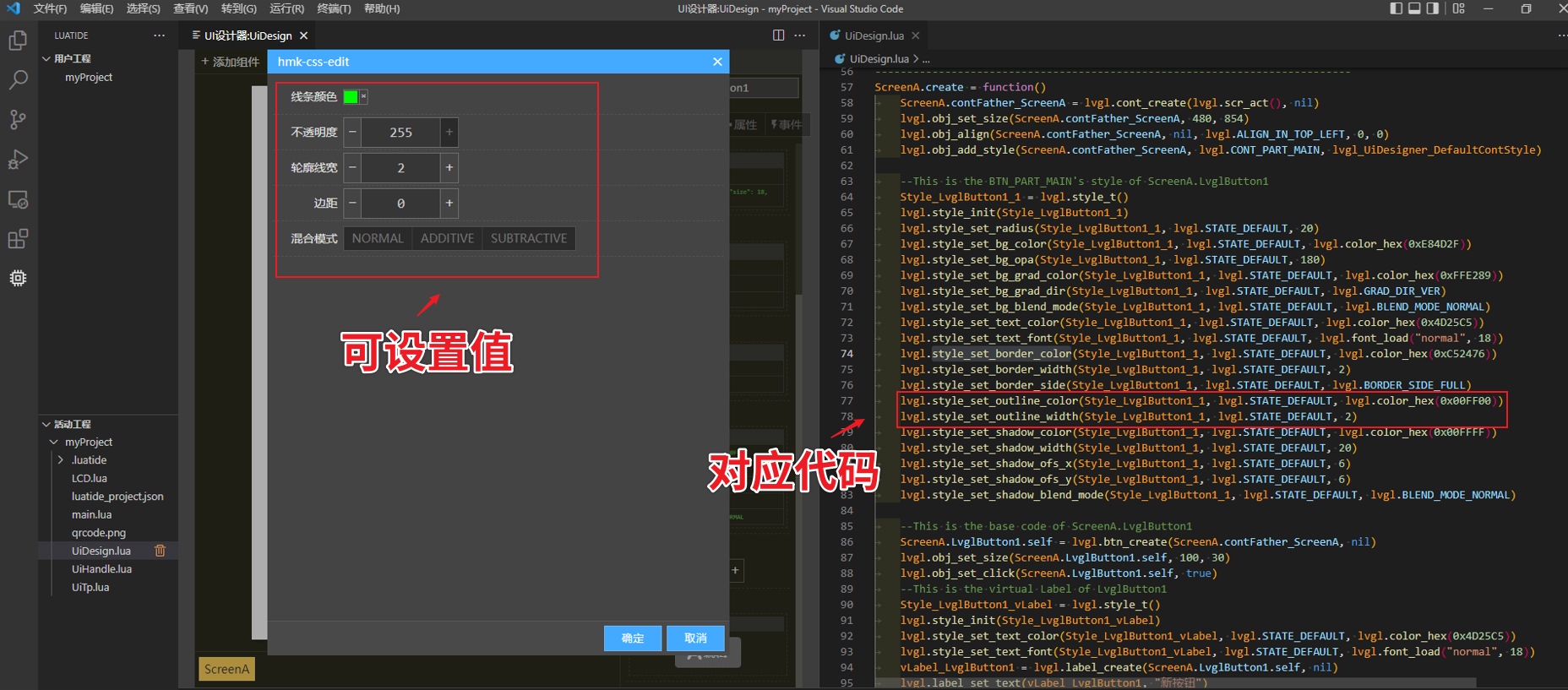The height and width of the screenshot is (690, 1568).
Task: Split the UiDesign editor to the right
Action: (x=778, y=35)
